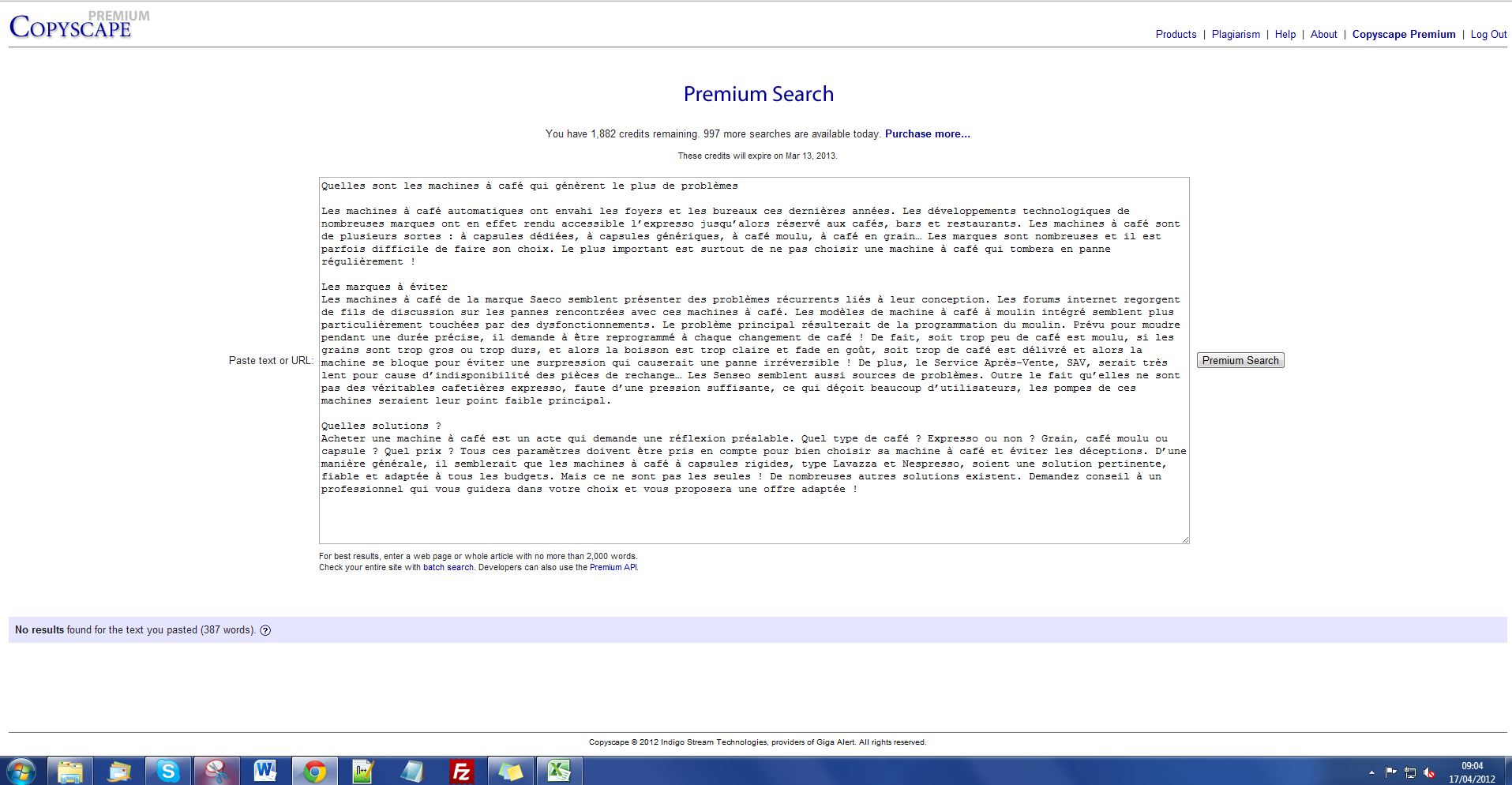Click the muted volume tray icon
The height and width of the screenshot is (785, 1512).
[x=1429, y=772]
